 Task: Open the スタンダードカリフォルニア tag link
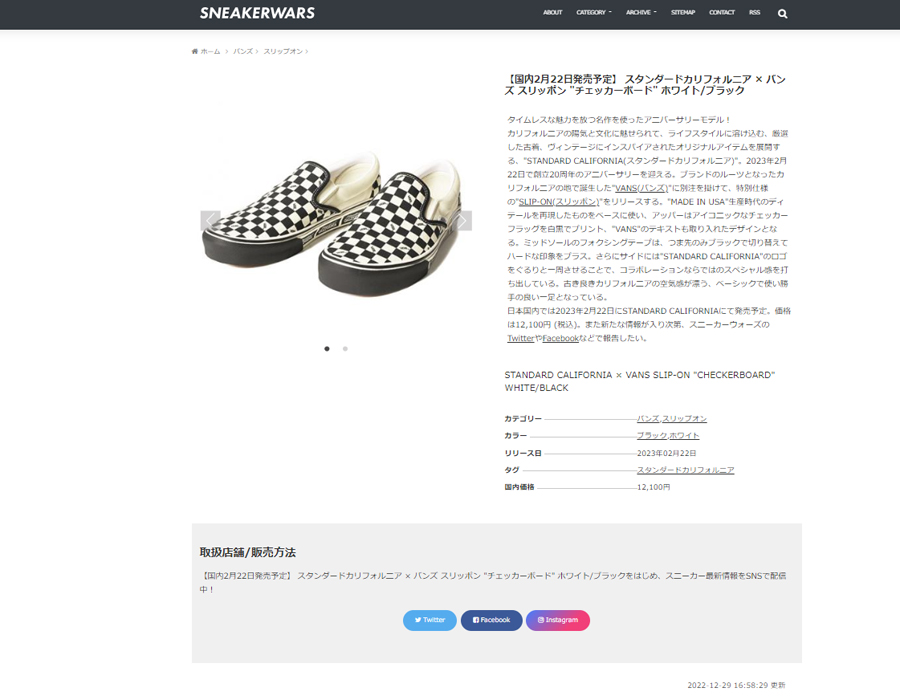(685, 470)
